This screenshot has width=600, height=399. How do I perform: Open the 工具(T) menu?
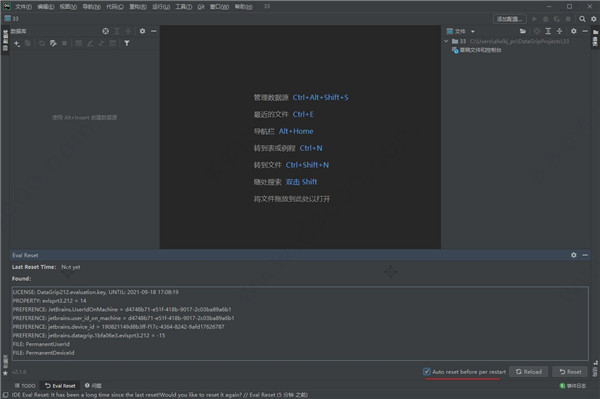coord(184,7)
